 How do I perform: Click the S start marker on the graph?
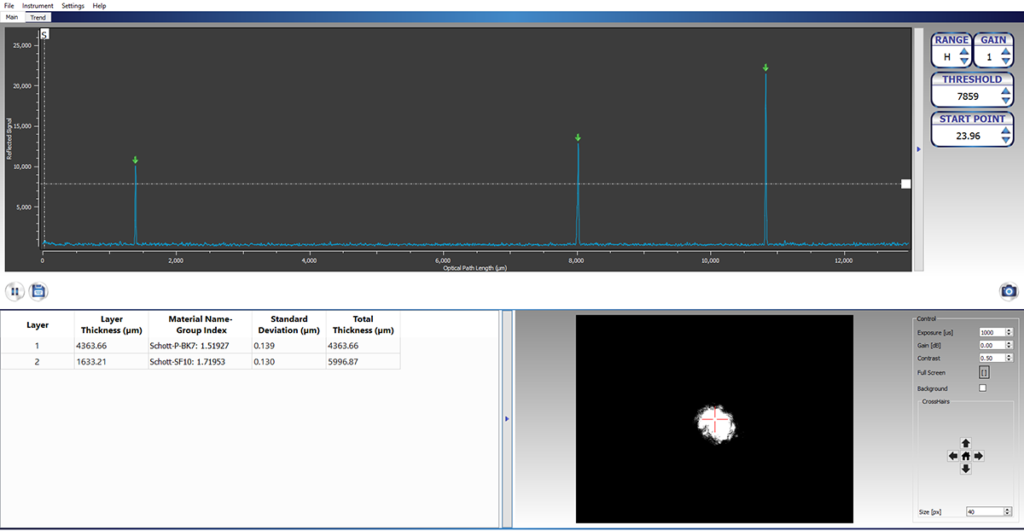pyautogui.click(x=44, y=34)
